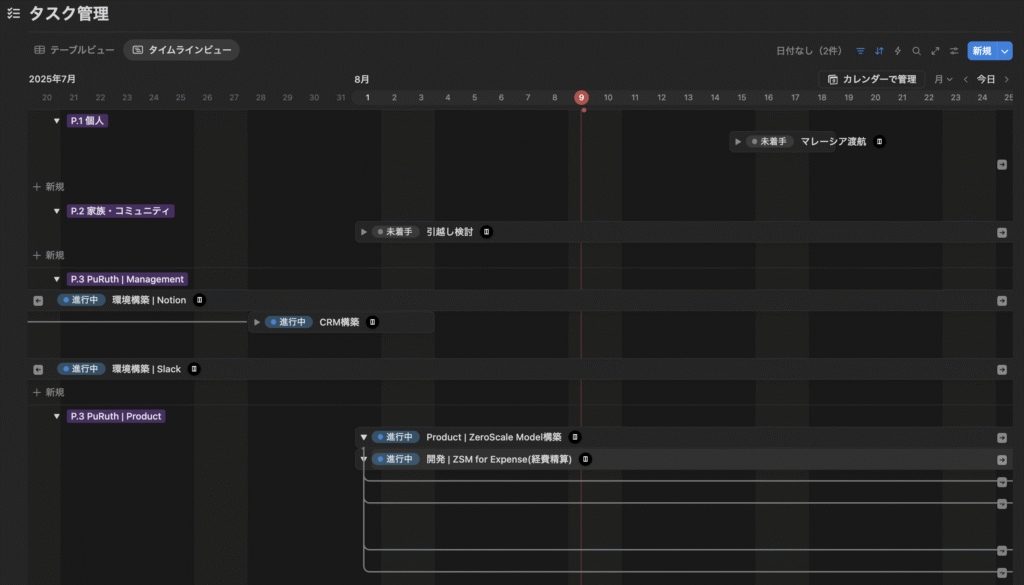Open view settings sliders icon

(x=954, y=50)
